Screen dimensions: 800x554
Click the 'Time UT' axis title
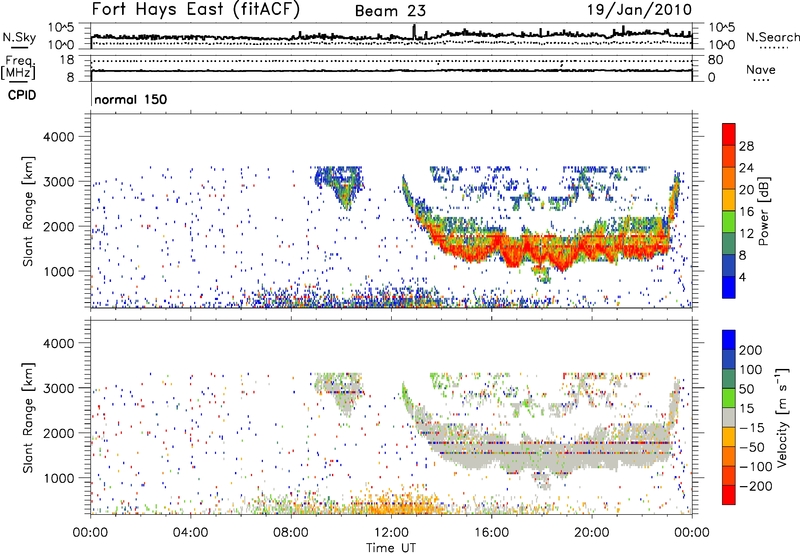(391, 548)
